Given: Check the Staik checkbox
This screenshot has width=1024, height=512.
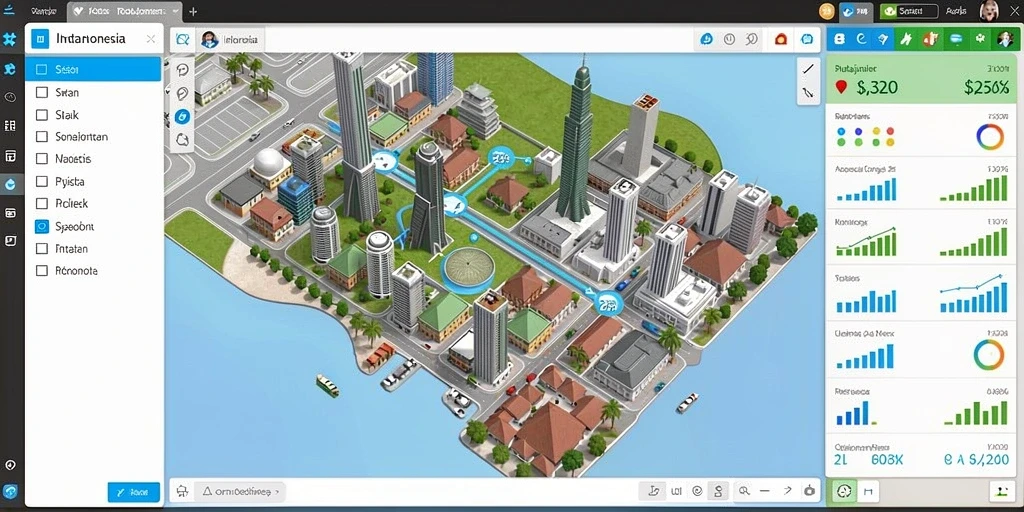Looking at the screenshot, I should tap(42, 115).
